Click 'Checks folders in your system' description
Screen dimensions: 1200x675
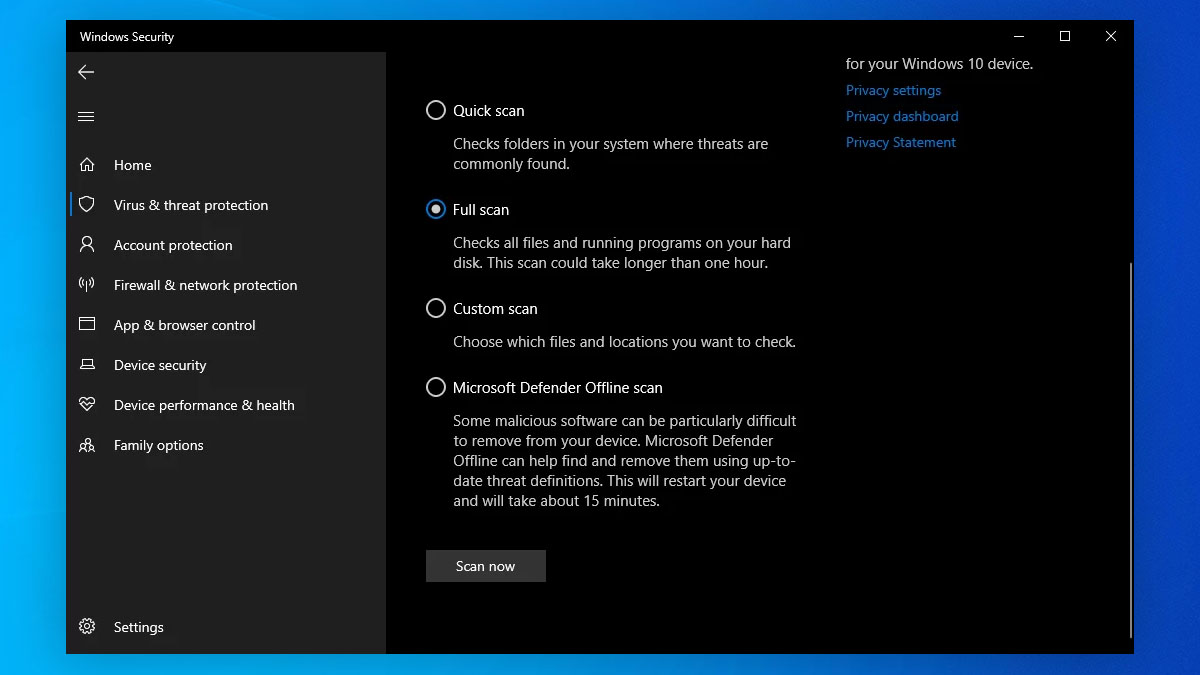(x=611, y=154)
